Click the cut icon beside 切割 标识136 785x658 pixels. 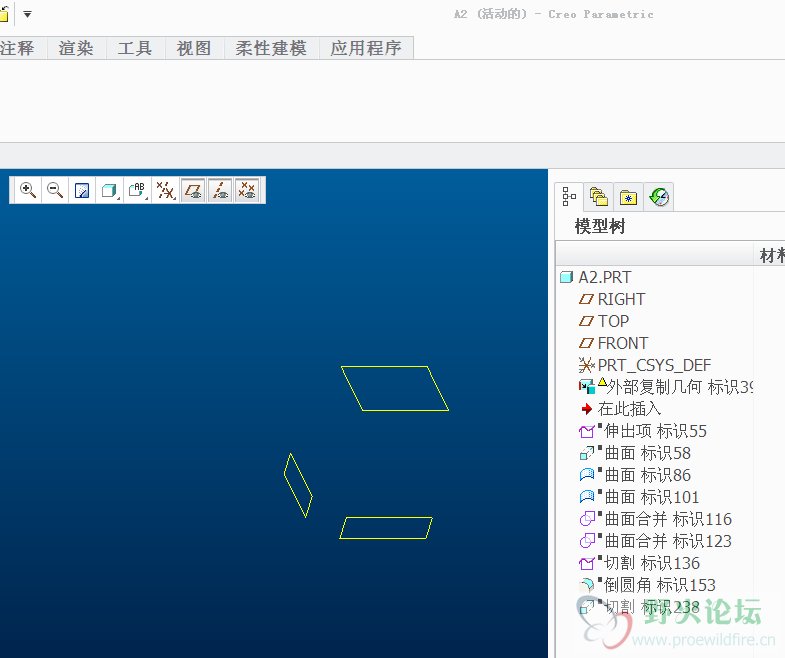(586, 564)
